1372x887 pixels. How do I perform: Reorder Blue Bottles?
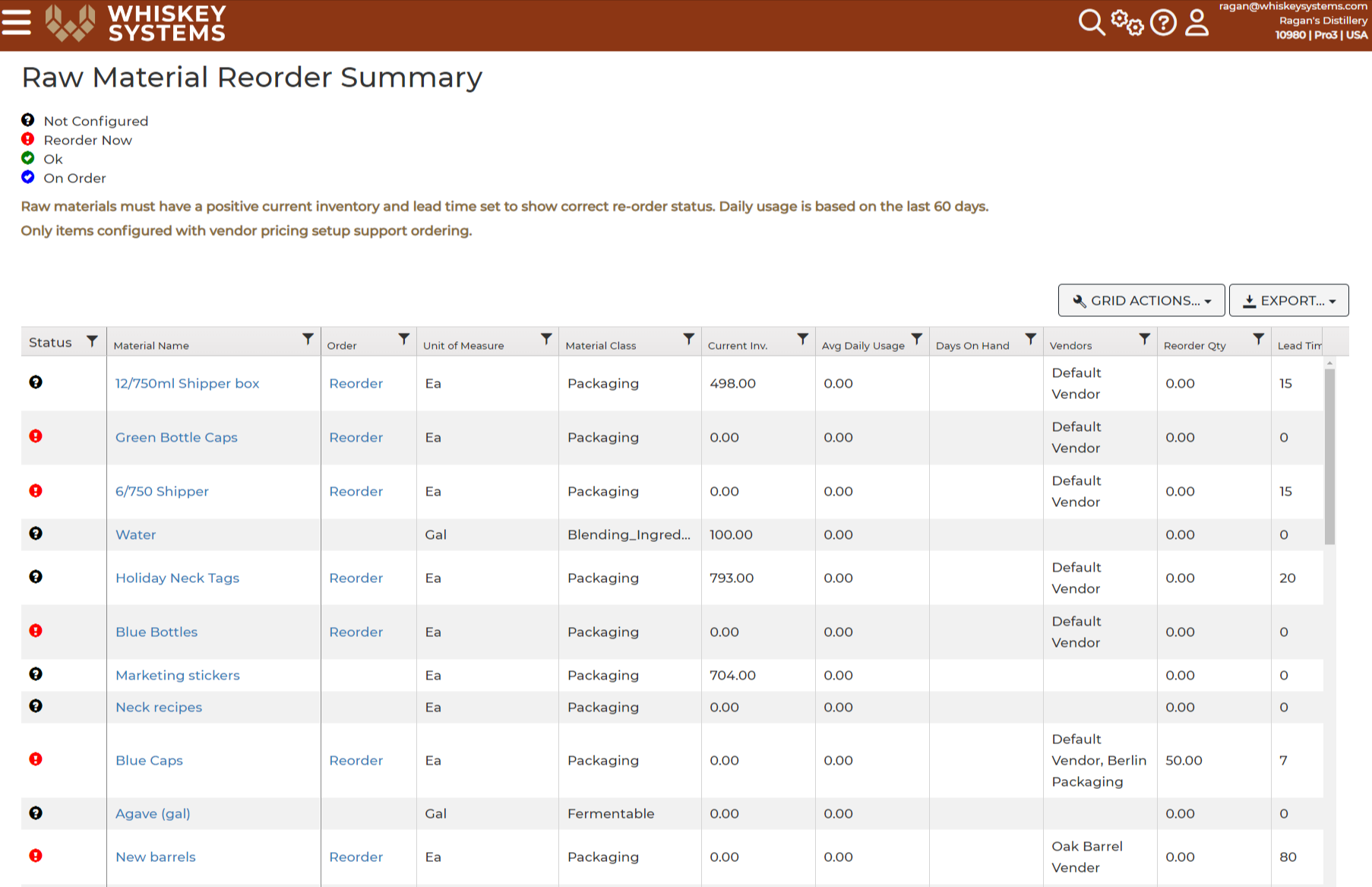(356, 632)
